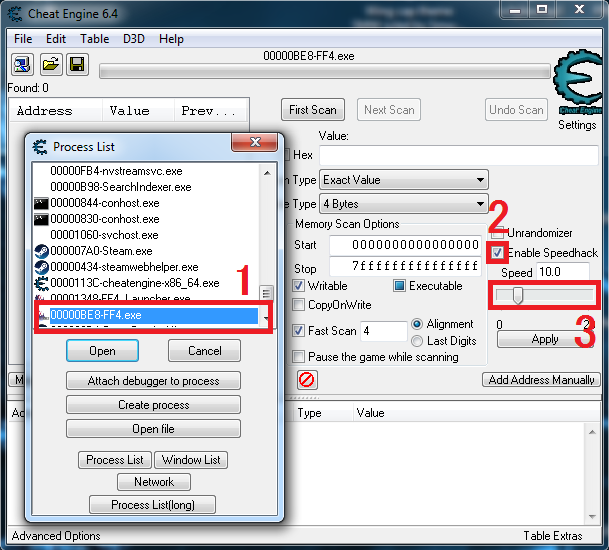Click the save floppy disk icon

coord(77,64)
